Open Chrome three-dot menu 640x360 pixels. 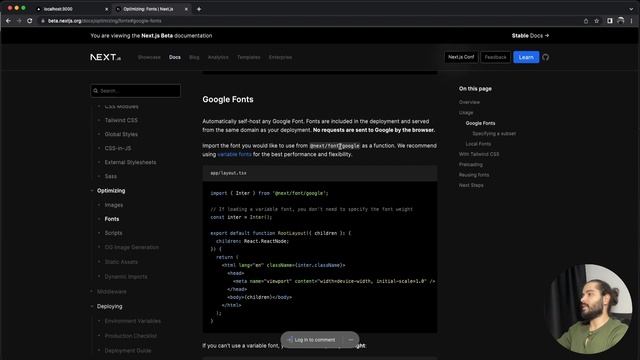(631, 21)
